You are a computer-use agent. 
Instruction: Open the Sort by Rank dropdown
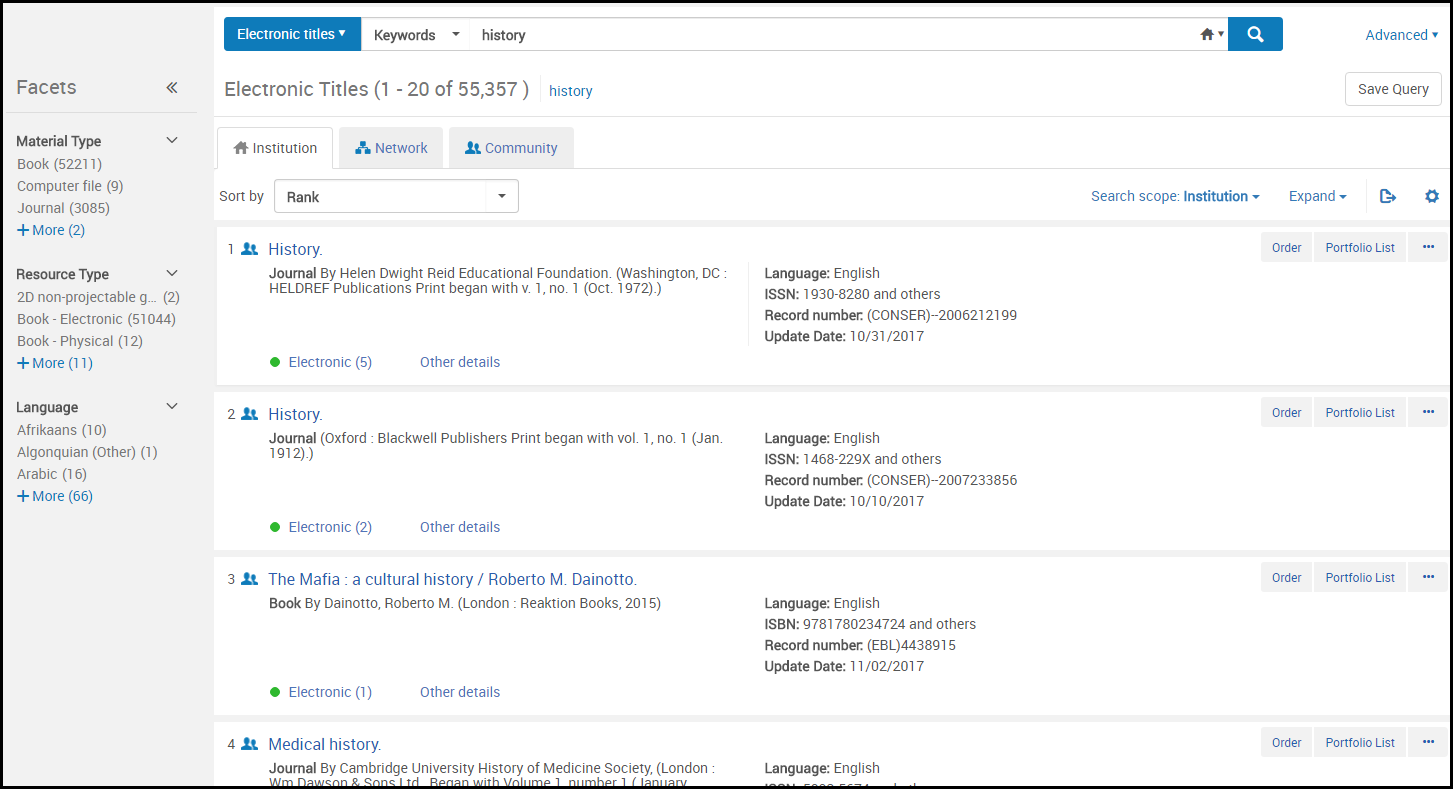pyautogui.click(x=396, y=196)
